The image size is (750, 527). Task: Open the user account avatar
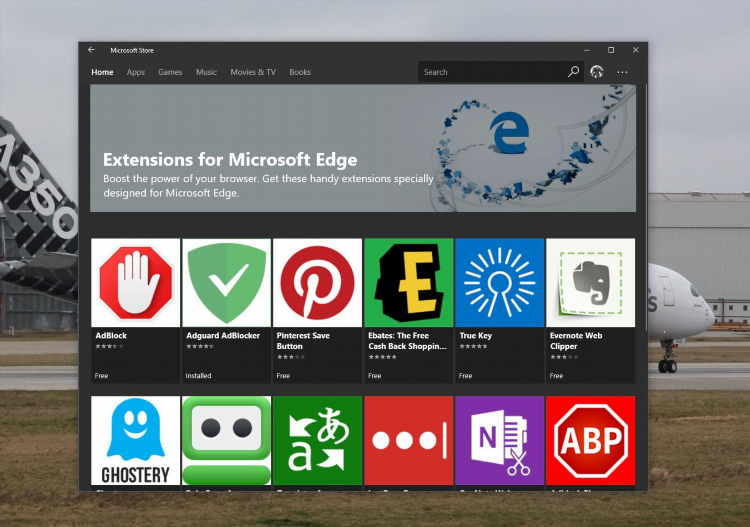point(596,72)
